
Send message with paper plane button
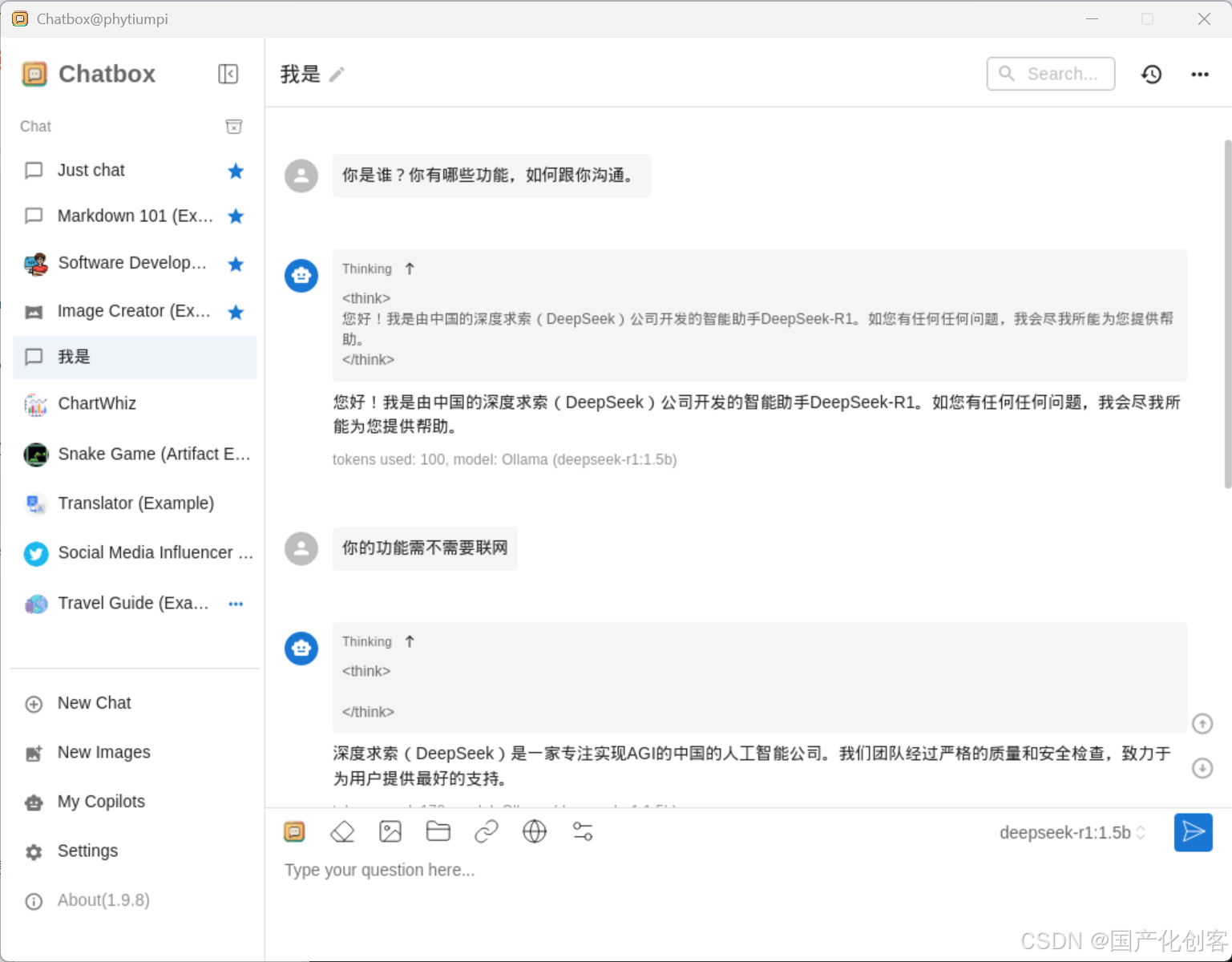(1194, 832)
